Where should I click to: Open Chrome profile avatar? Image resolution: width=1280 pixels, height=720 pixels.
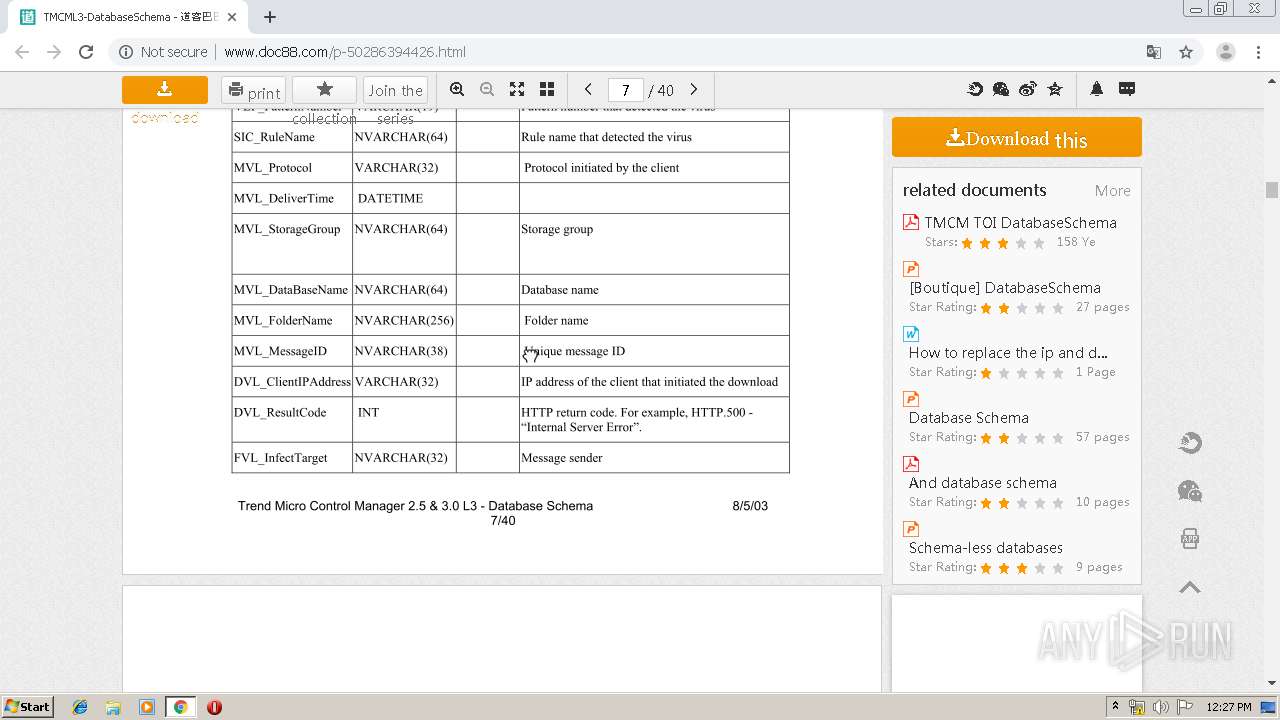point(1225,52)
